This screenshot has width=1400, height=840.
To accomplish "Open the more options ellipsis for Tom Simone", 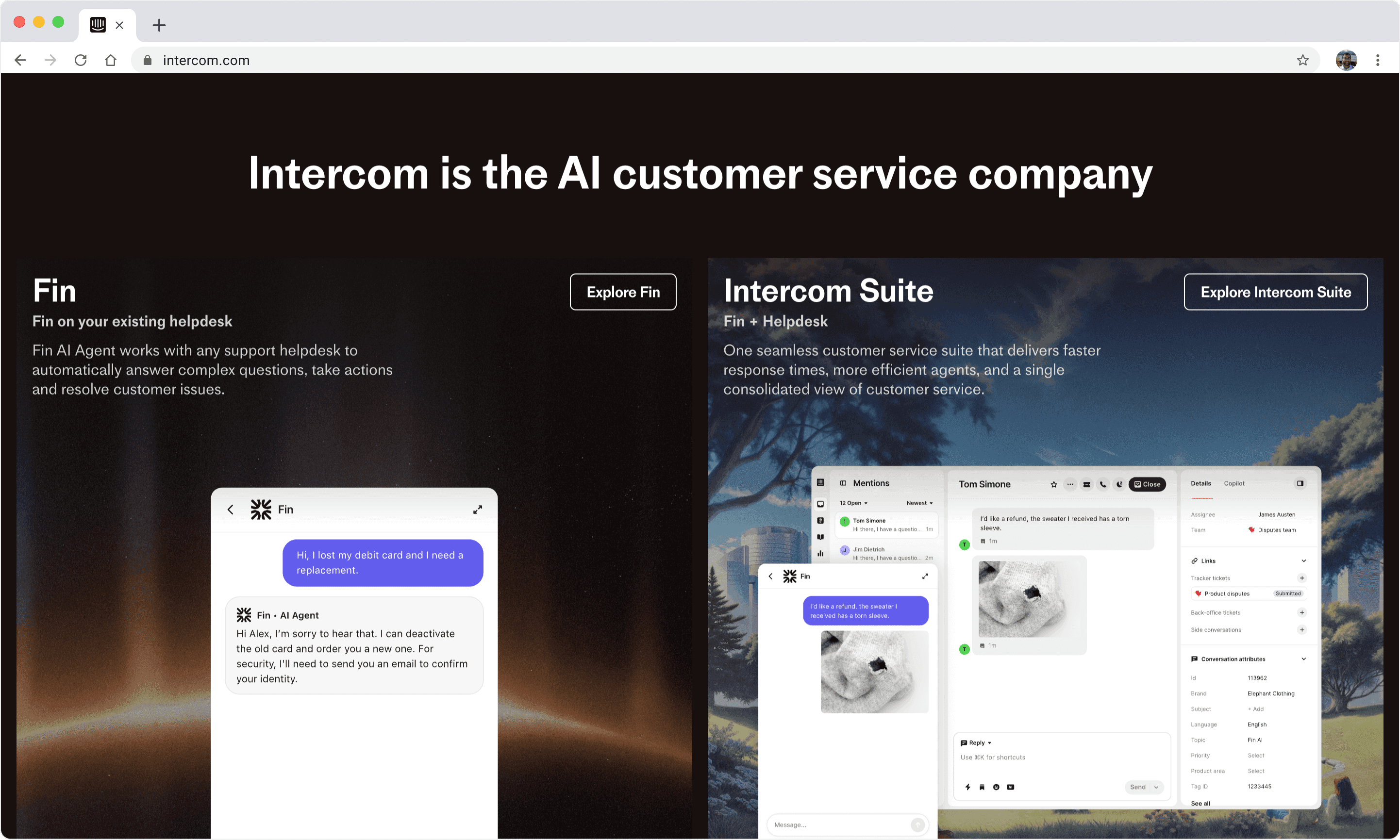I will 1070,484.
